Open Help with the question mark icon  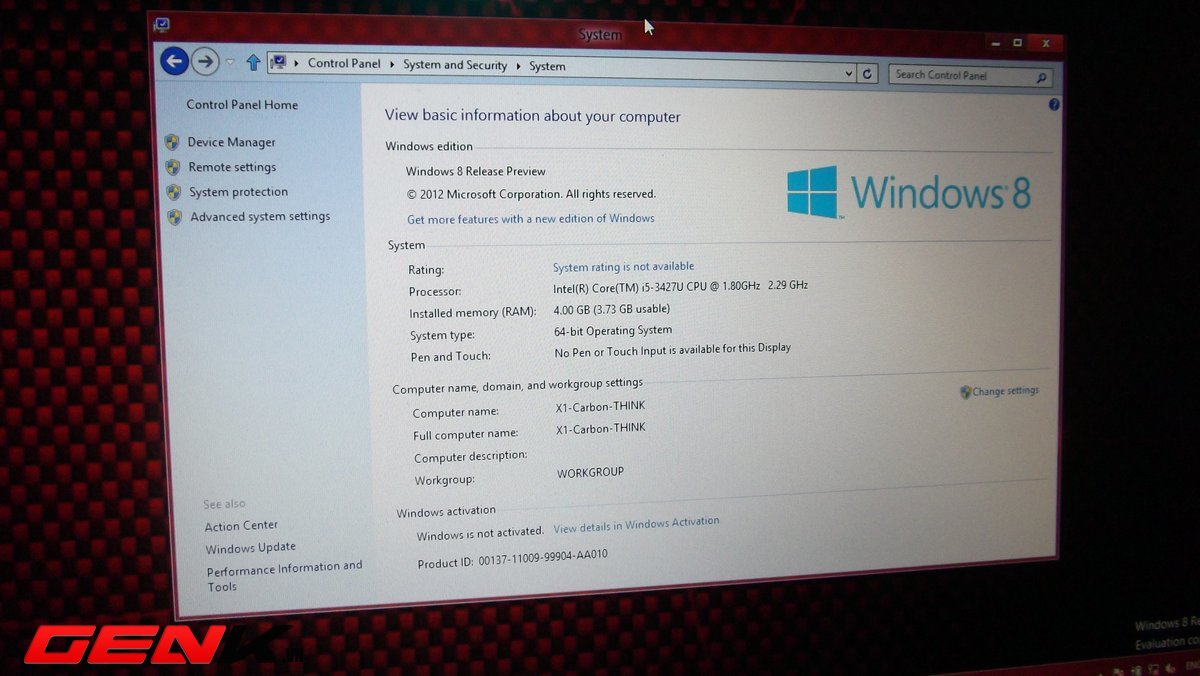[1054, 105]
